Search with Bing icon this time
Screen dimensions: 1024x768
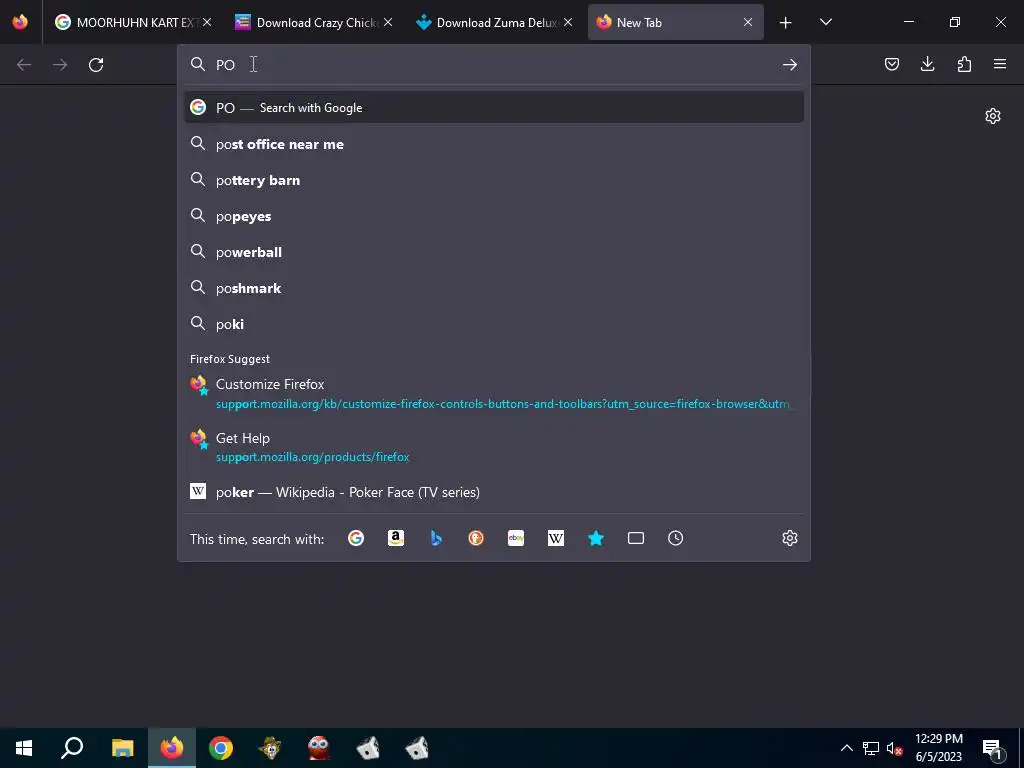click(x=436, y=538)
